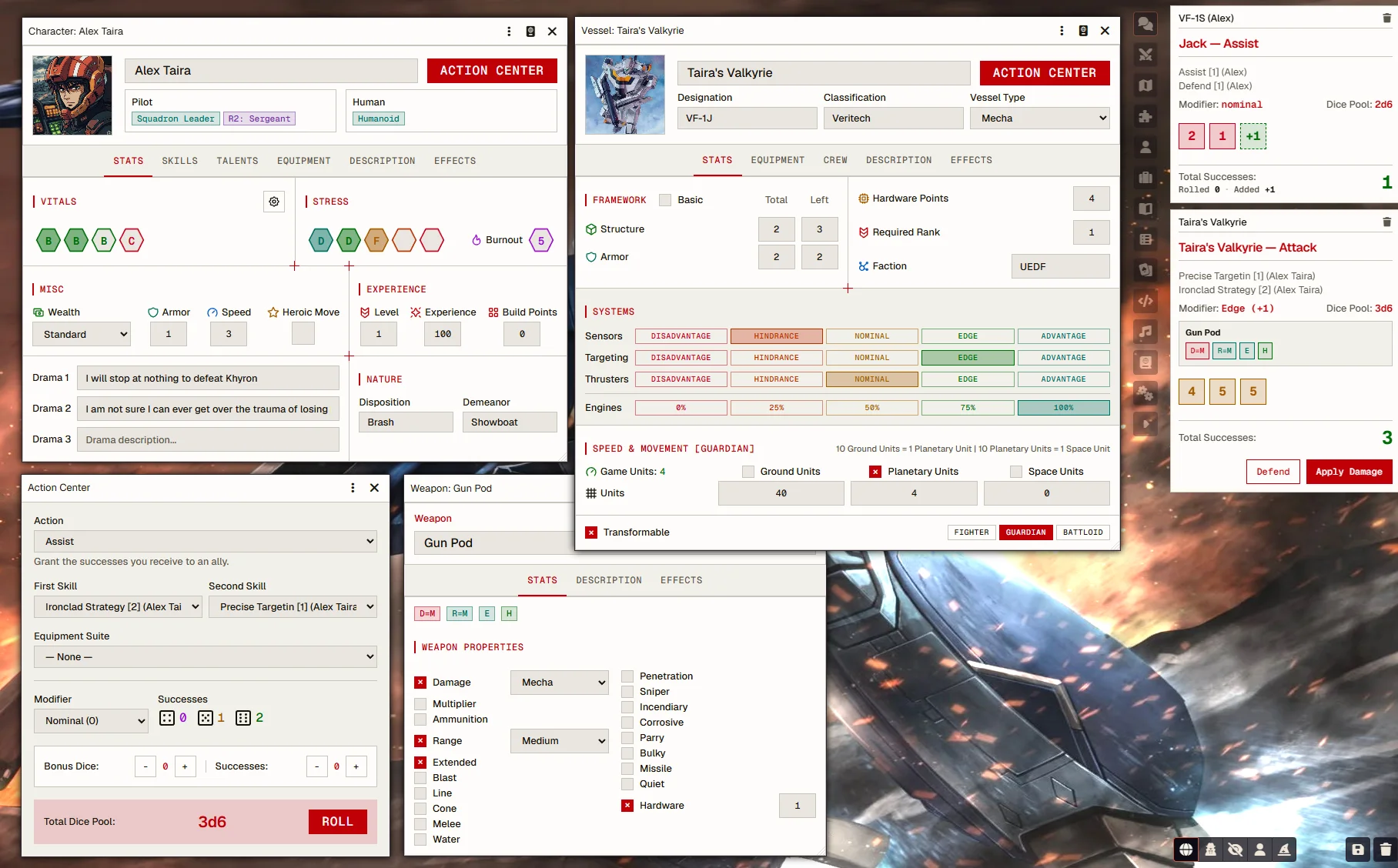The width and height of the screenshot is (1398, 868).
Task: Switch vessel mode to Fighter
Action: pos(972,532)
